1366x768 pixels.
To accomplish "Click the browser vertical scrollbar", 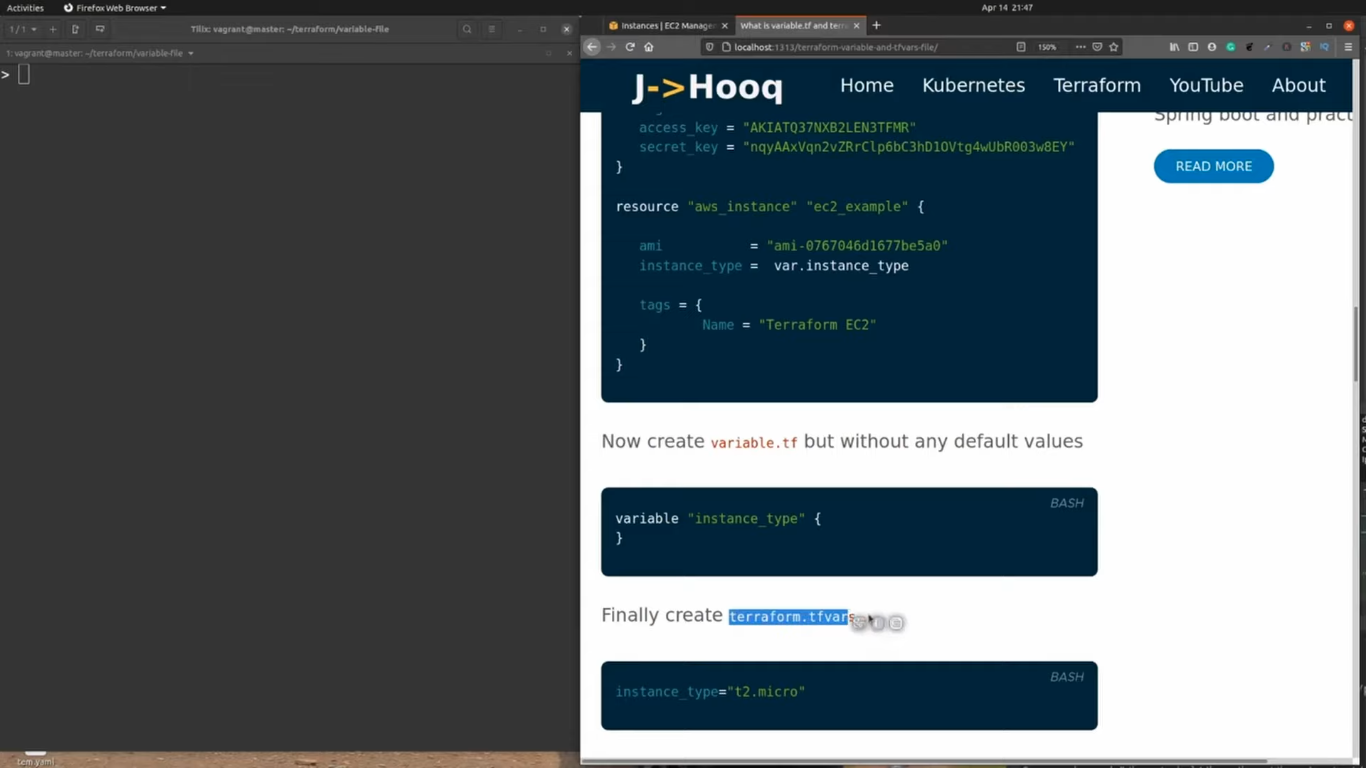I will [1356, 345].
